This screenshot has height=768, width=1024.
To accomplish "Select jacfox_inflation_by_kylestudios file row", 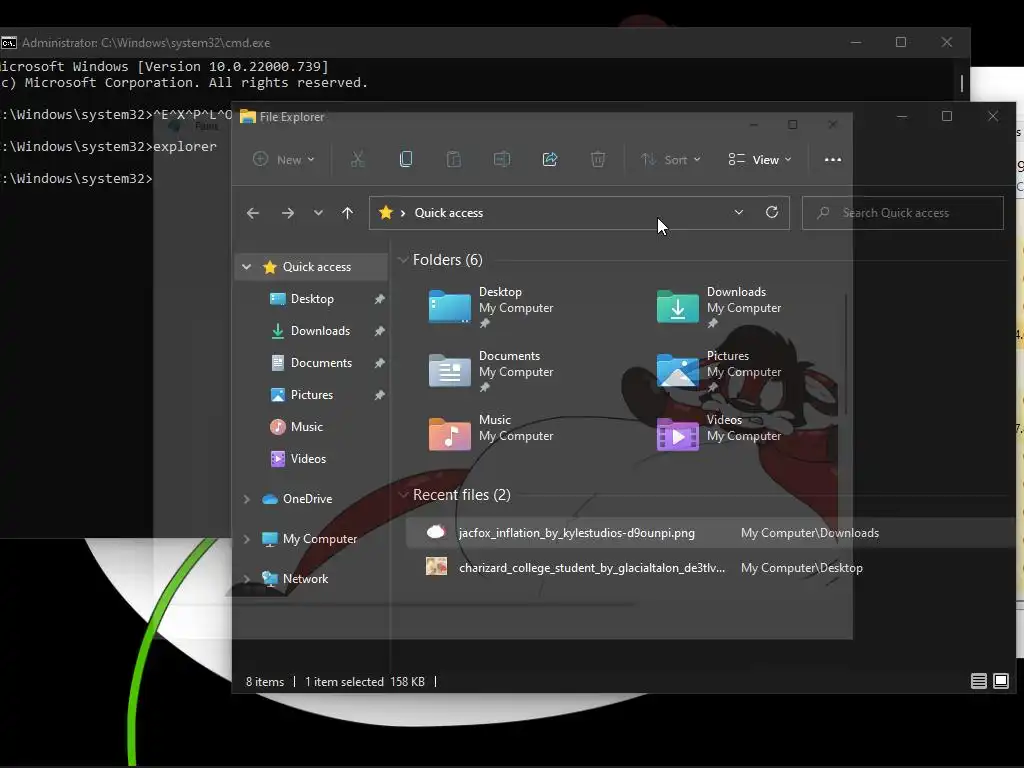I will coord(711,533).
